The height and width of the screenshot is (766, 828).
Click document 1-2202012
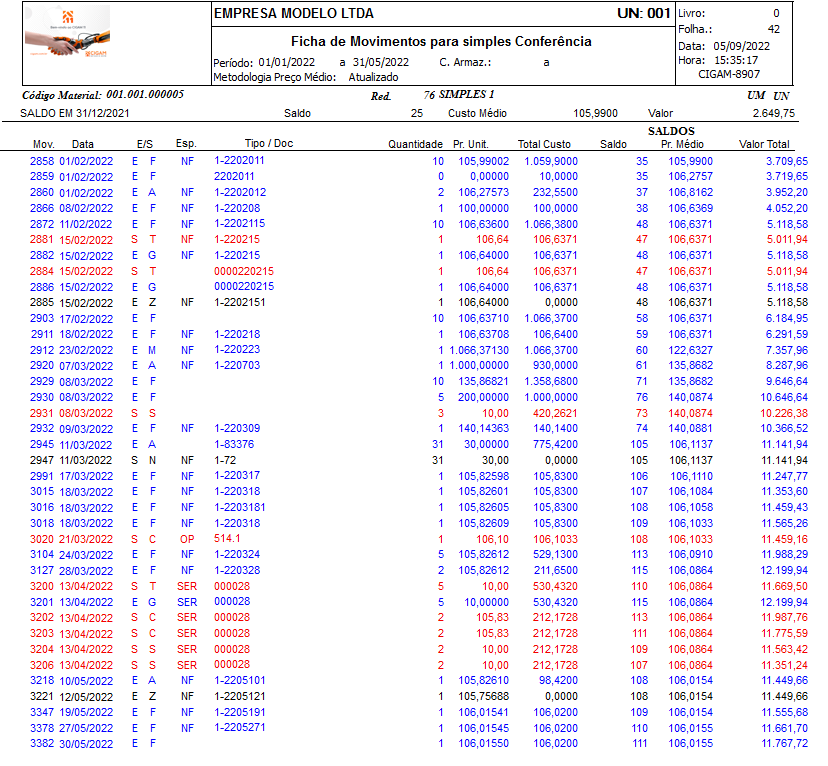click(x=240, y=193)
